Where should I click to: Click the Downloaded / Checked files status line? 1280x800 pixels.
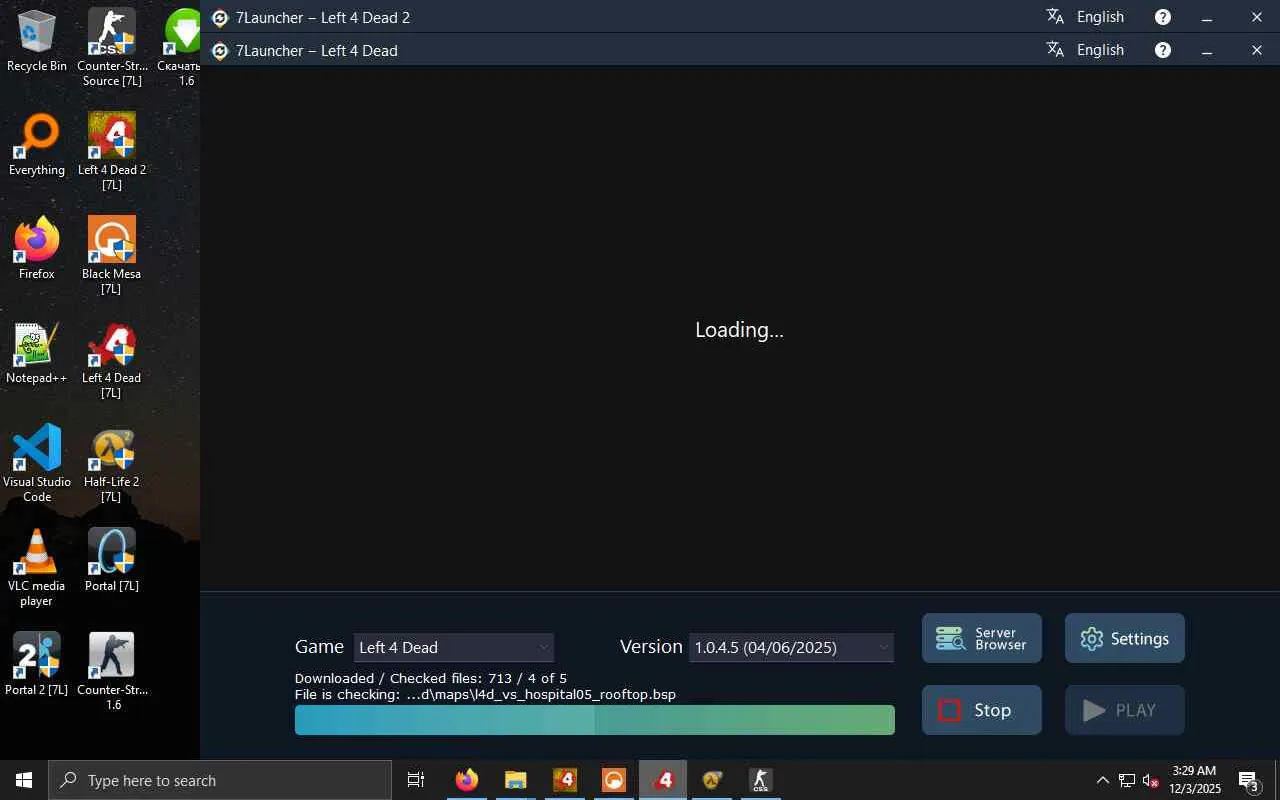point(431,678)
